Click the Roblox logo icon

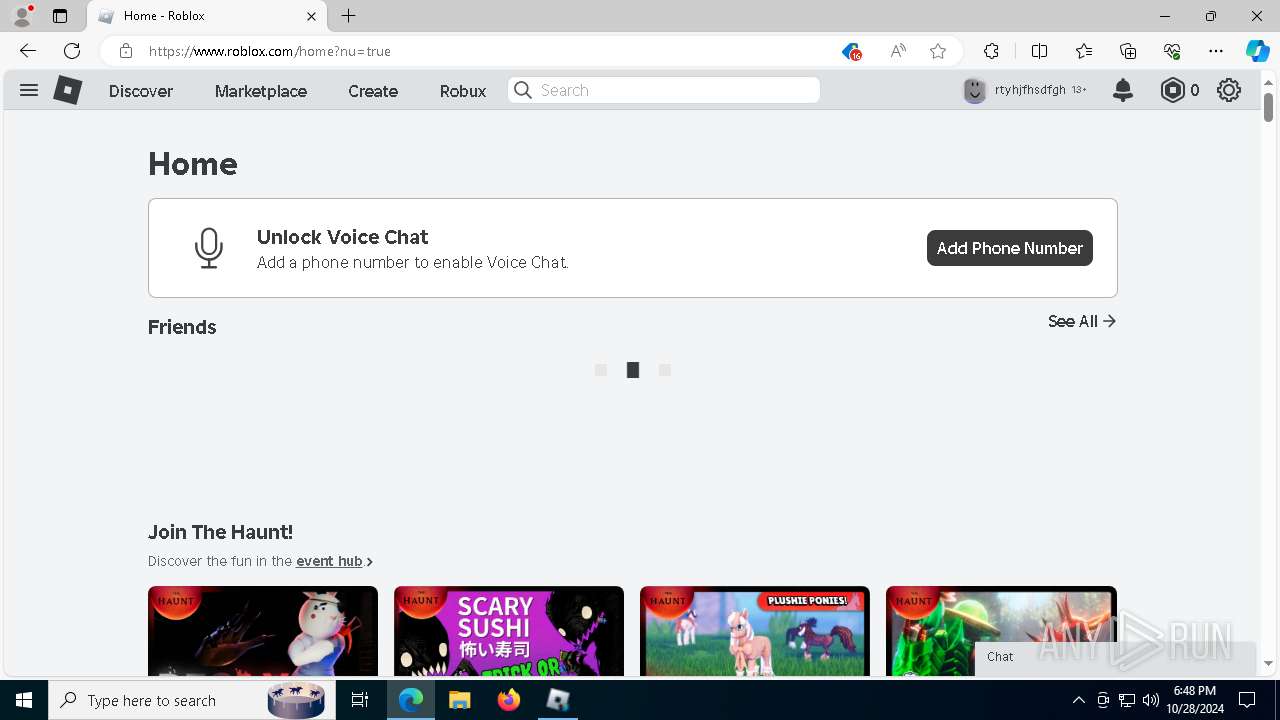pyautogui.click(x=67, y=90)
